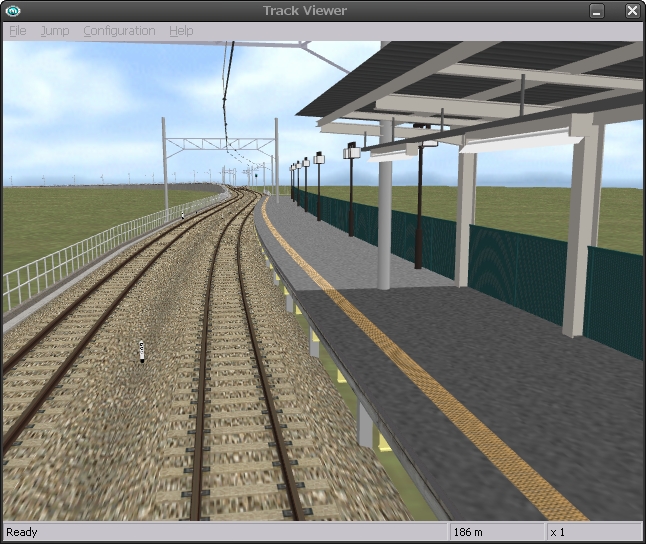The width and height of the screenshot is (646, 544).
Task: Click the Track Viewer title bar text
Action: click(x=305, y=11)
